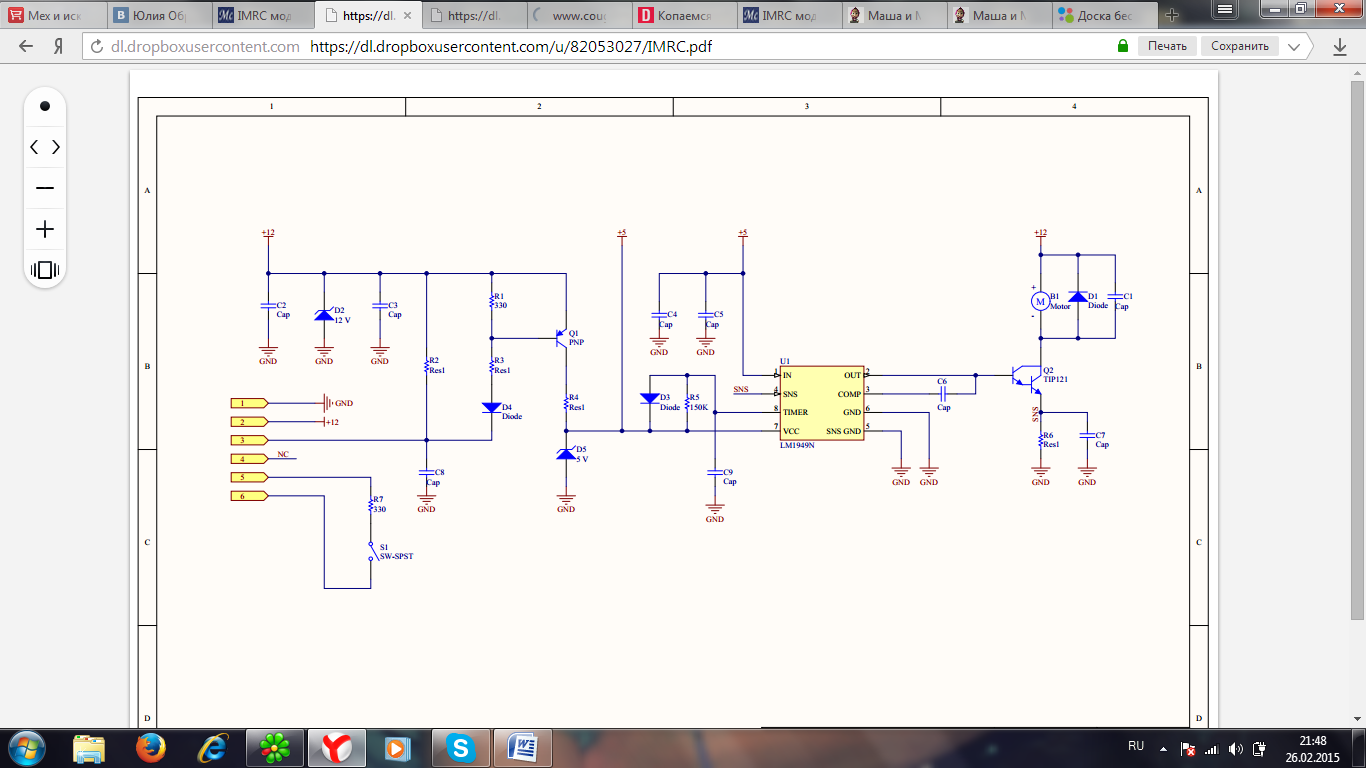Open Firefox from the taskbar

point(150,747)
